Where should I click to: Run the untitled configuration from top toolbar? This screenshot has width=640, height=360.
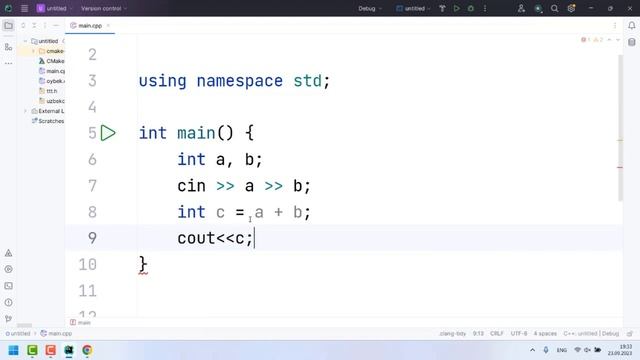point(456,8)
